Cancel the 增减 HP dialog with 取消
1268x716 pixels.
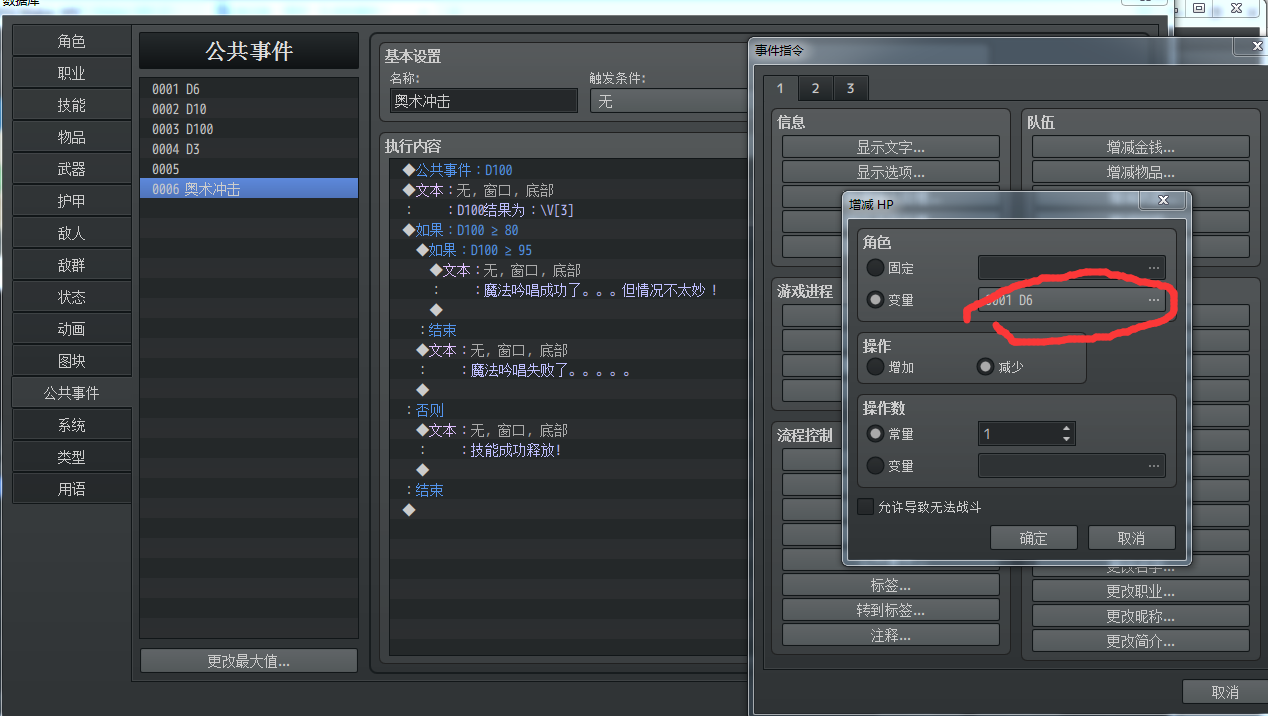pyautogui.click(x=1131, y=538)
